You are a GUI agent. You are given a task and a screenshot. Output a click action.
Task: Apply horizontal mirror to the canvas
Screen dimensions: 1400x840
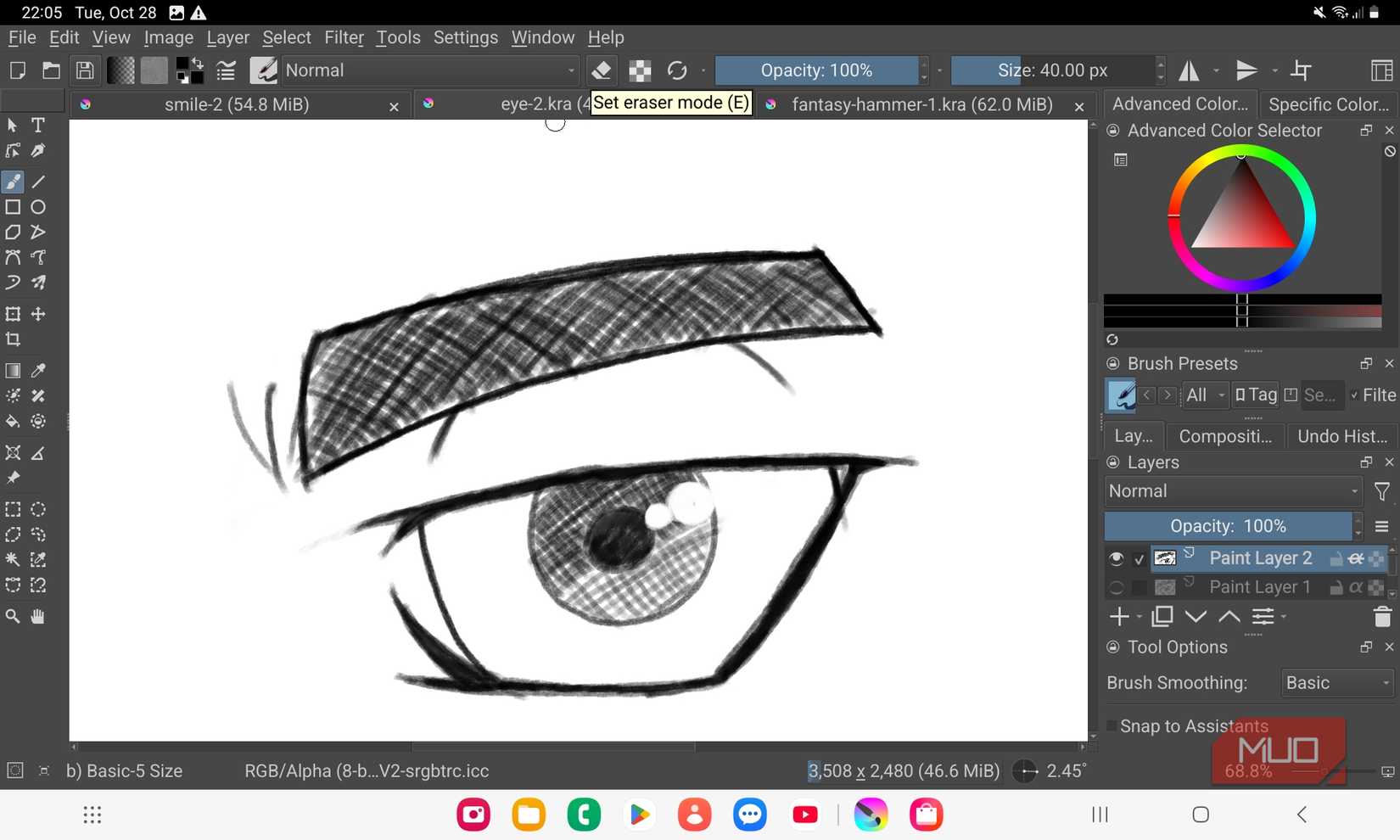[x=1188, y=70]
